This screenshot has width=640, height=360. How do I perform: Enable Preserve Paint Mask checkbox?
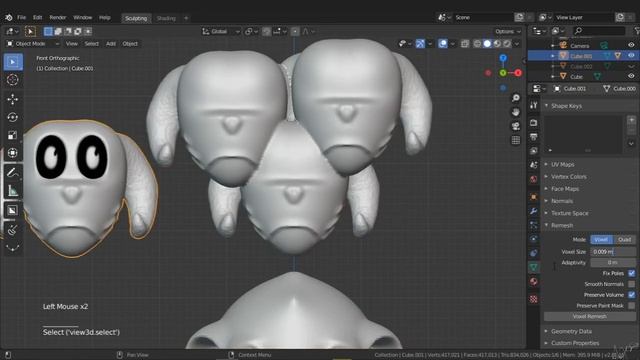pyautogui.click(x=631, y=305)
